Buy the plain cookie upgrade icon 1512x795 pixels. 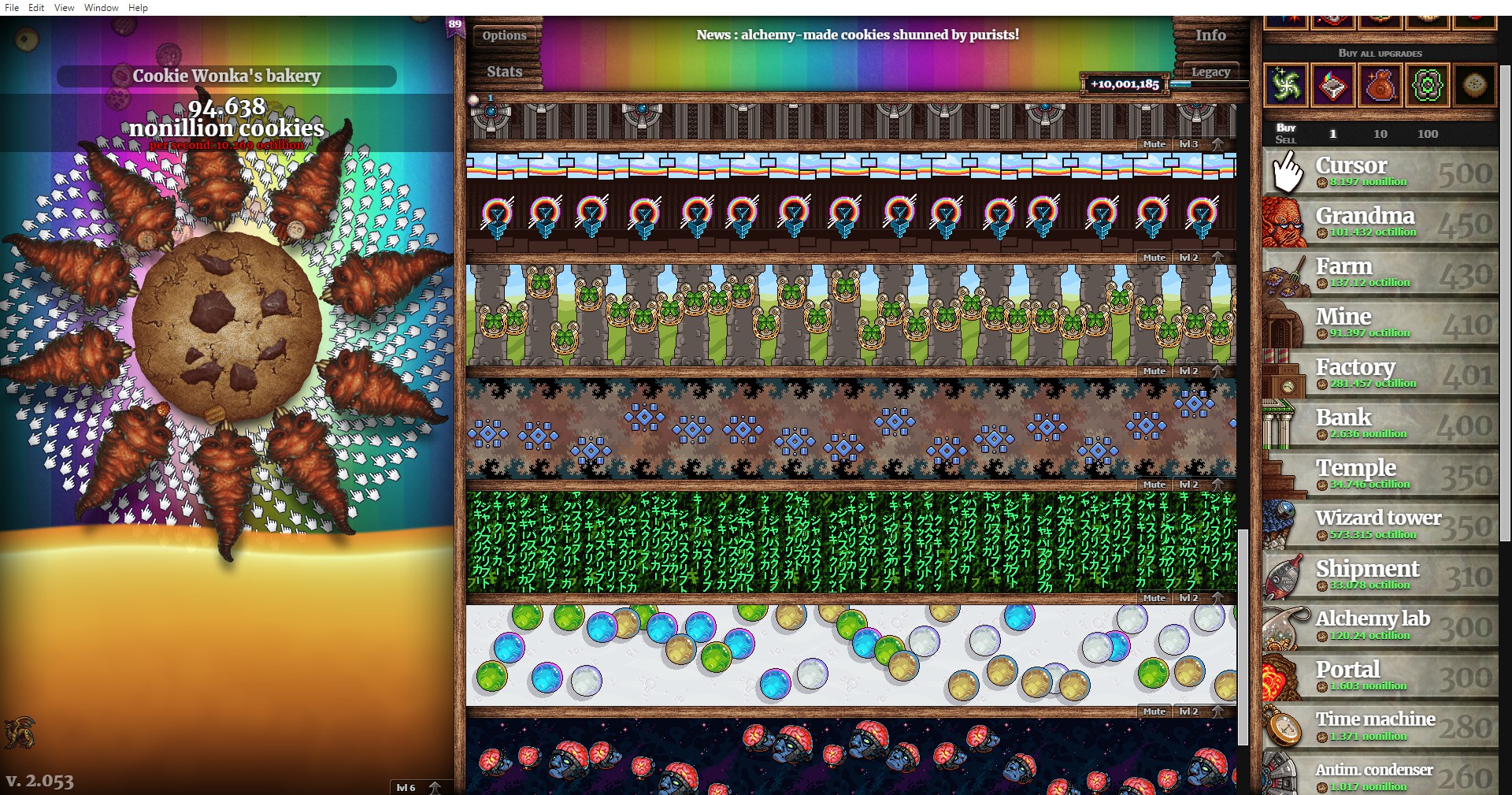[x=1474, y=85]
